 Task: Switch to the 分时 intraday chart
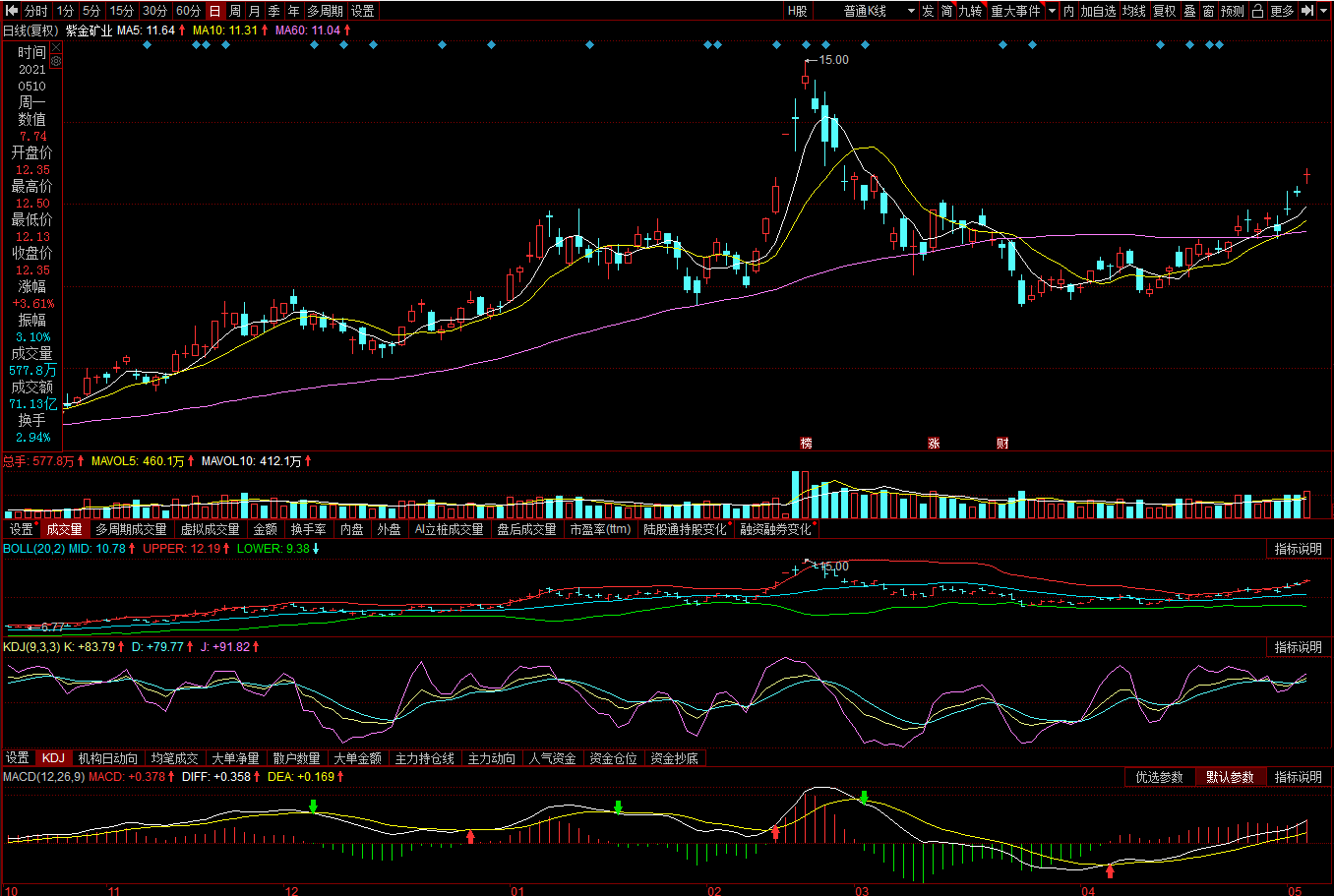click(x=36, y=11)
